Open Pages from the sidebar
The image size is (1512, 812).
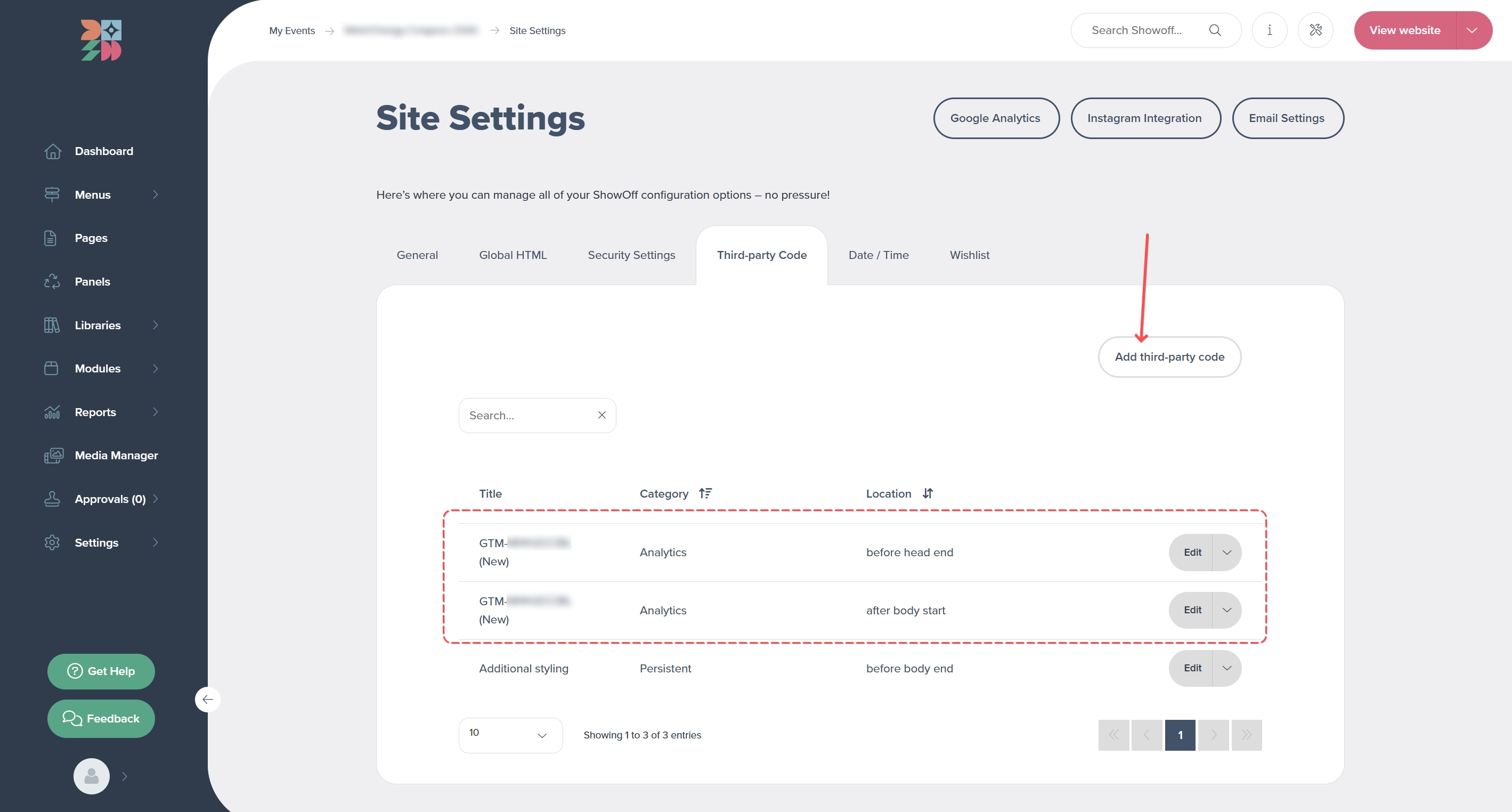point(91,238)
